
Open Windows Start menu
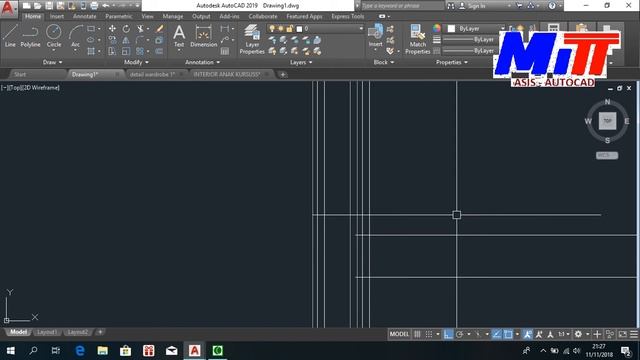click(x=11, y=351)
